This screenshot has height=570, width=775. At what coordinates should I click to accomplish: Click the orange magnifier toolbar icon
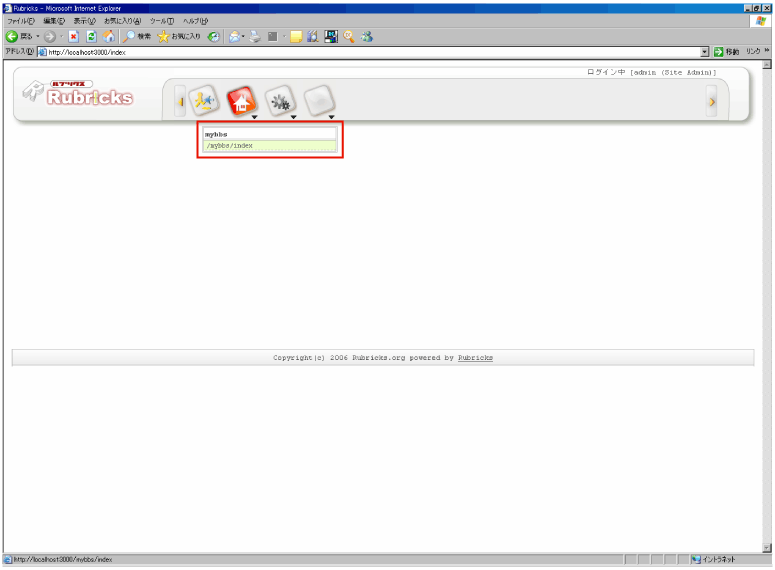pos(349,37)
